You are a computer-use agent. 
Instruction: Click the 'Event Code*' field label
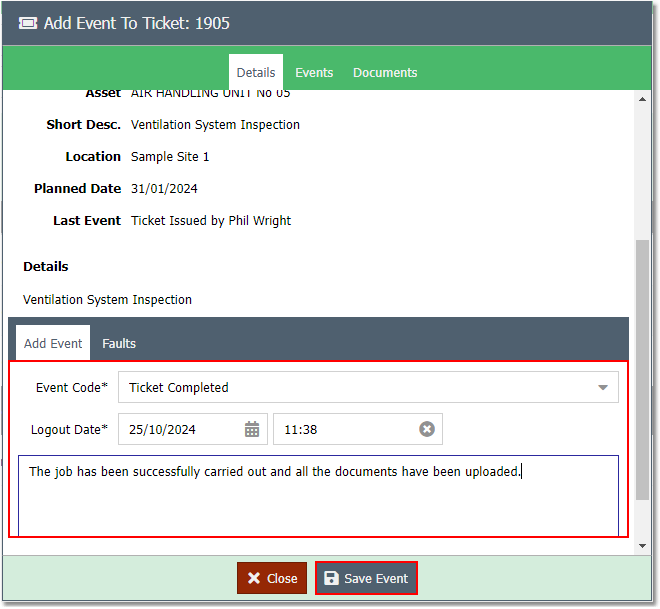72,387
